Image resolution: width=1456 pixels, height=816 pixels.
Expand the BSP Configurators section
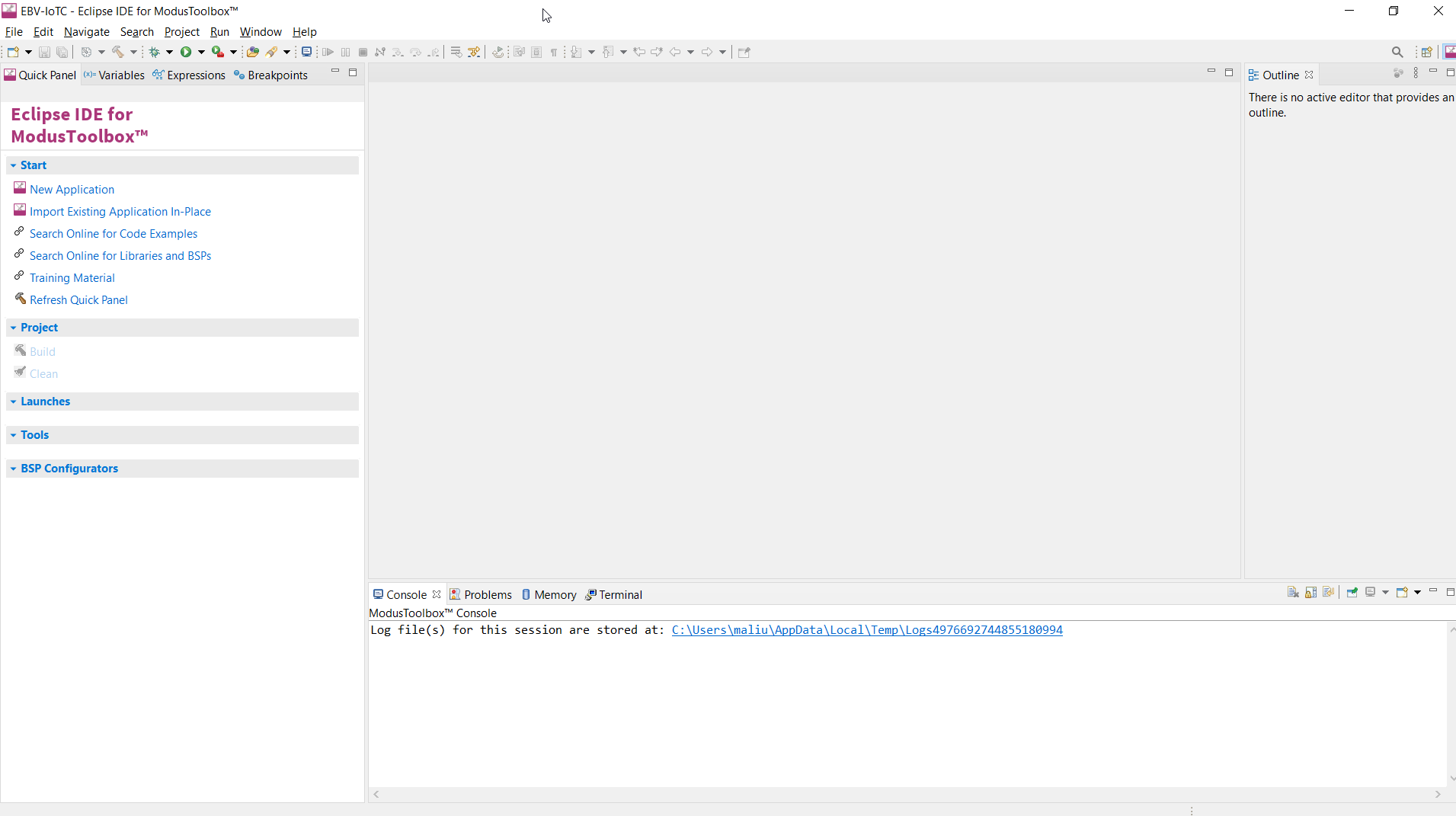tap(14, 469)
